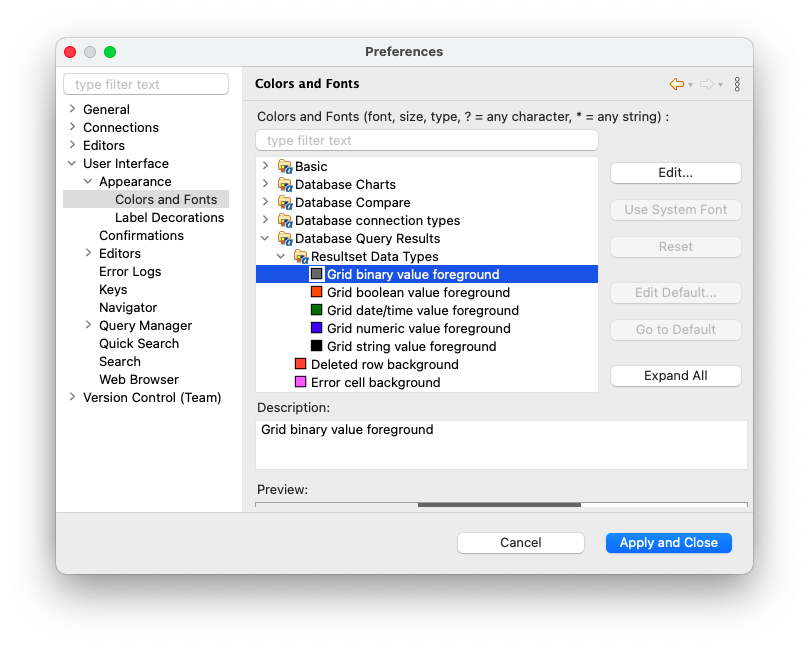The image size is (809, 648).
Task: Collapse the Database Query Results category
Action: 265,238
